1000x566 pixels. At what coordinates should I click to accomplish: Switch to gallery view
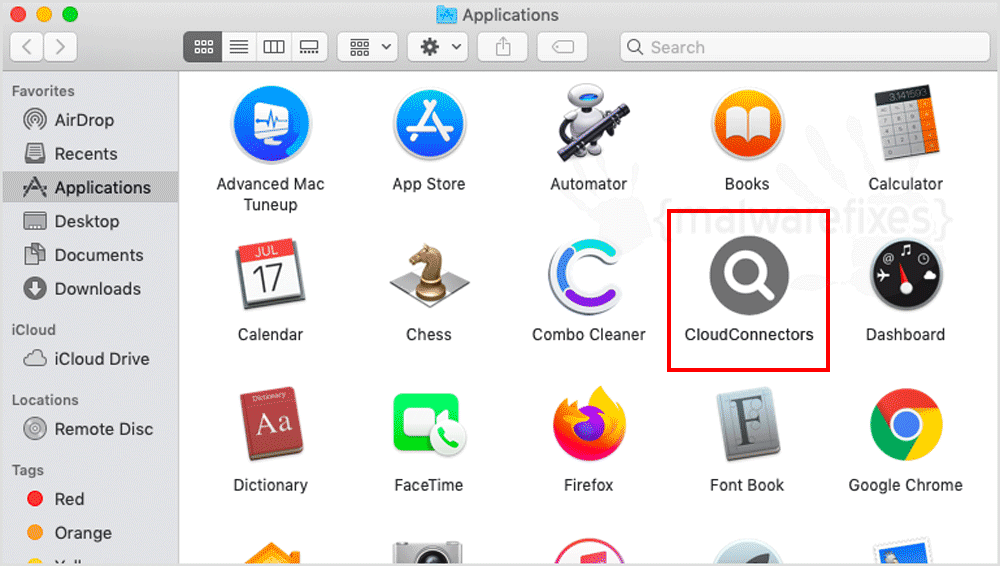[x=309, y=47]
